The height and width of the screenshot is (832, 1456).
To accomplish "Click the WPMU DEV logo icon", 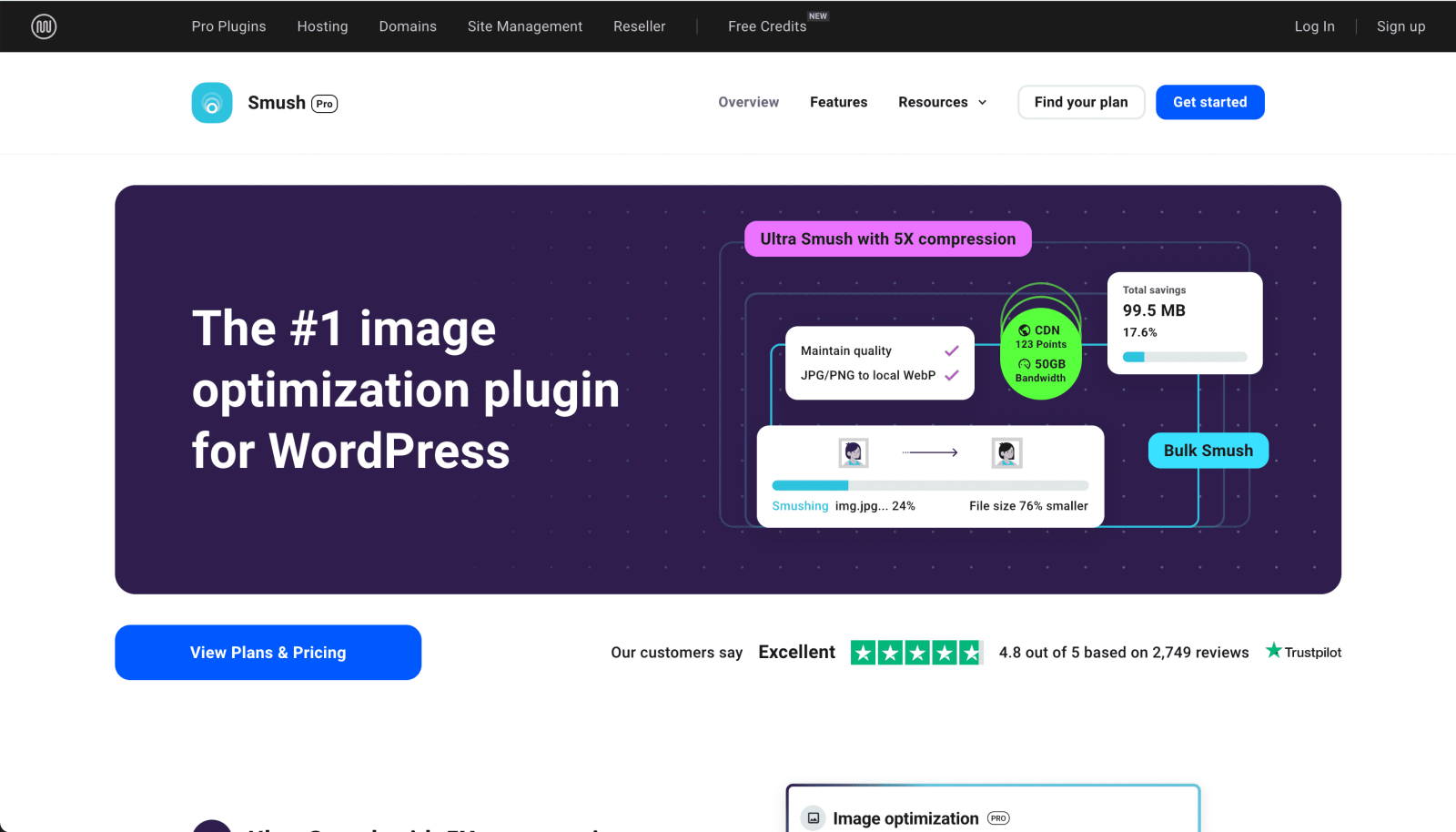I will coord(44,26).
